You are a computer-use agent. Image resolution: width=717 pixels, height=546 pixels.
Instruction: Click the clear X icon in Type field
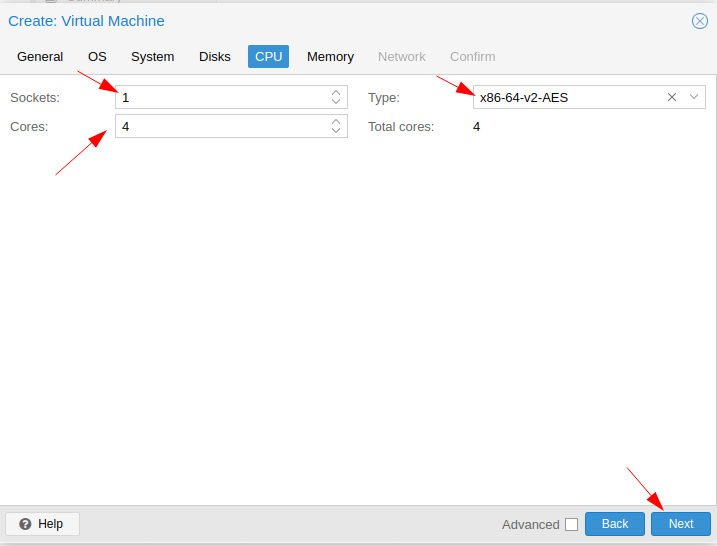click(671, 97)
